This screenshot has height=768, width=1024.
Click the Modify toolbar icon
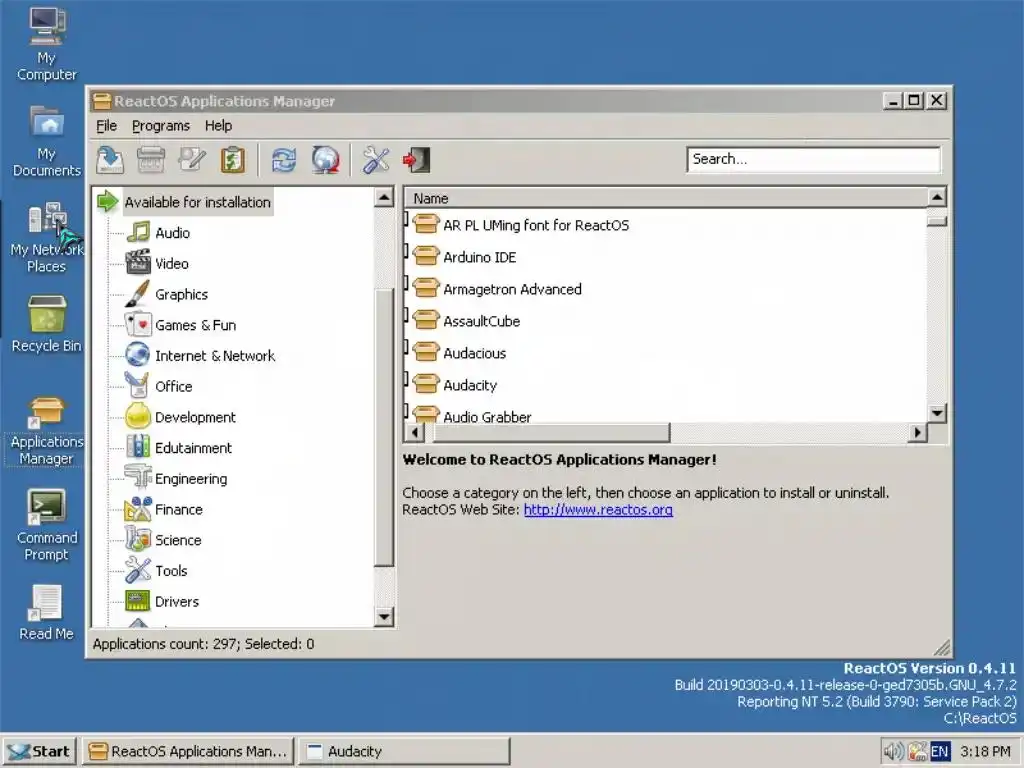coord(192,160)
